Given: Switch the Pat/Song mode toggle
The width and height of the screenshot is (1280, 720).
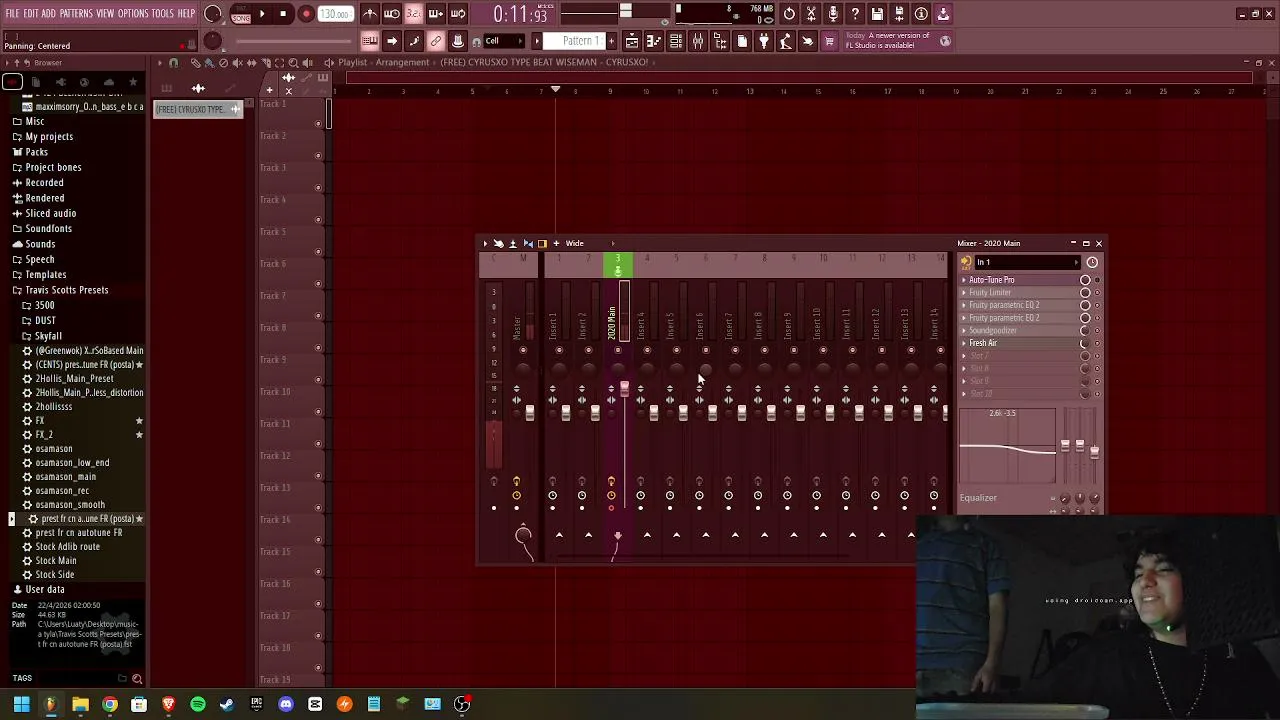Looking at the screenshot, I should (241, 14).
